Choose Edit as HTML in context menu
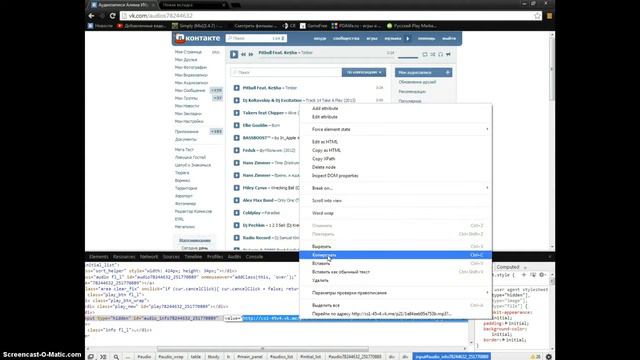Image resolution: width=640 pixels, height=360 pixels. [x=395, y=142]
